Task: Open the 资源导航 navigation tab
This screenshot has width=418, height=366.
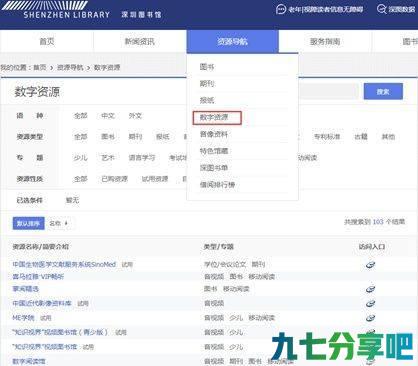Action: [x=232, y=41]
